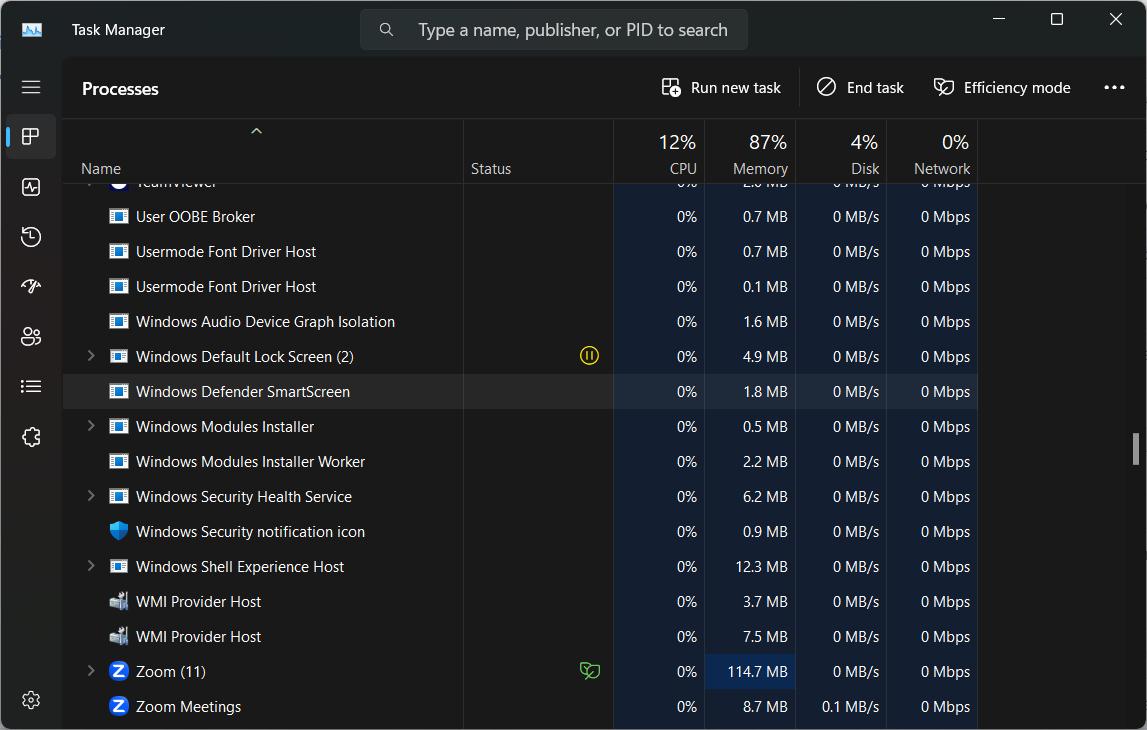Open the Performance tab icon in sidebar

pos(30,186)
